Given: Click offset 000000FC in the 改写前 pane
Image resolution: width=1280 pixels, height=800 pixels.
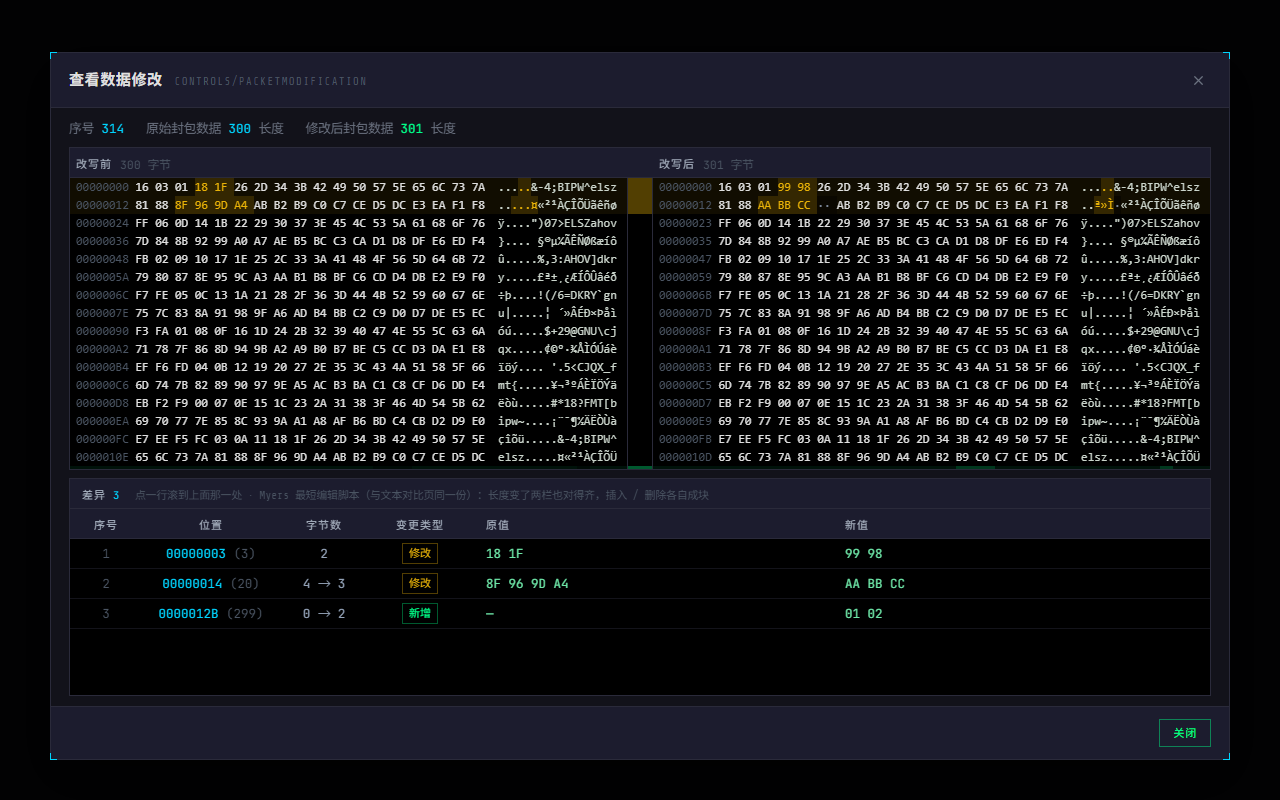Looking at the screenshot, I should click(102, 439).
